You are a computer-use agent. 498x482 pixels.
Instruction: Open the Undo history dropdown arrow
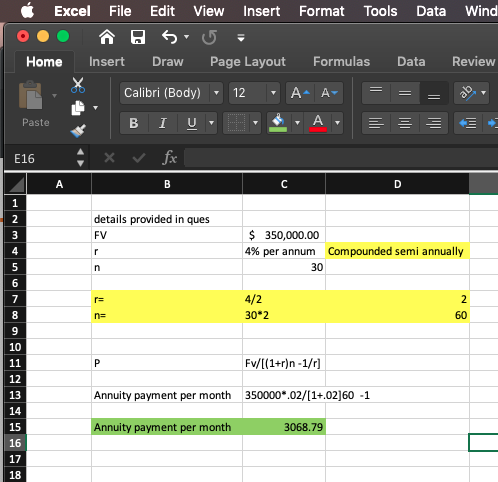pos(186,37)
